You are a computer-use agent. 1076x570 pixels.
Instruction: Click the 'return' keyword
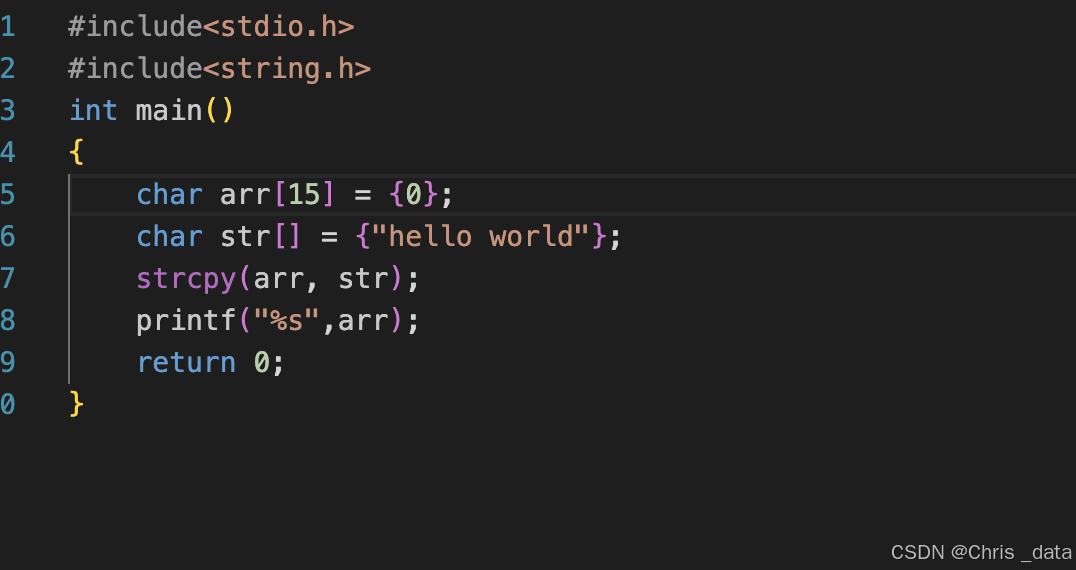click(186, 362)
